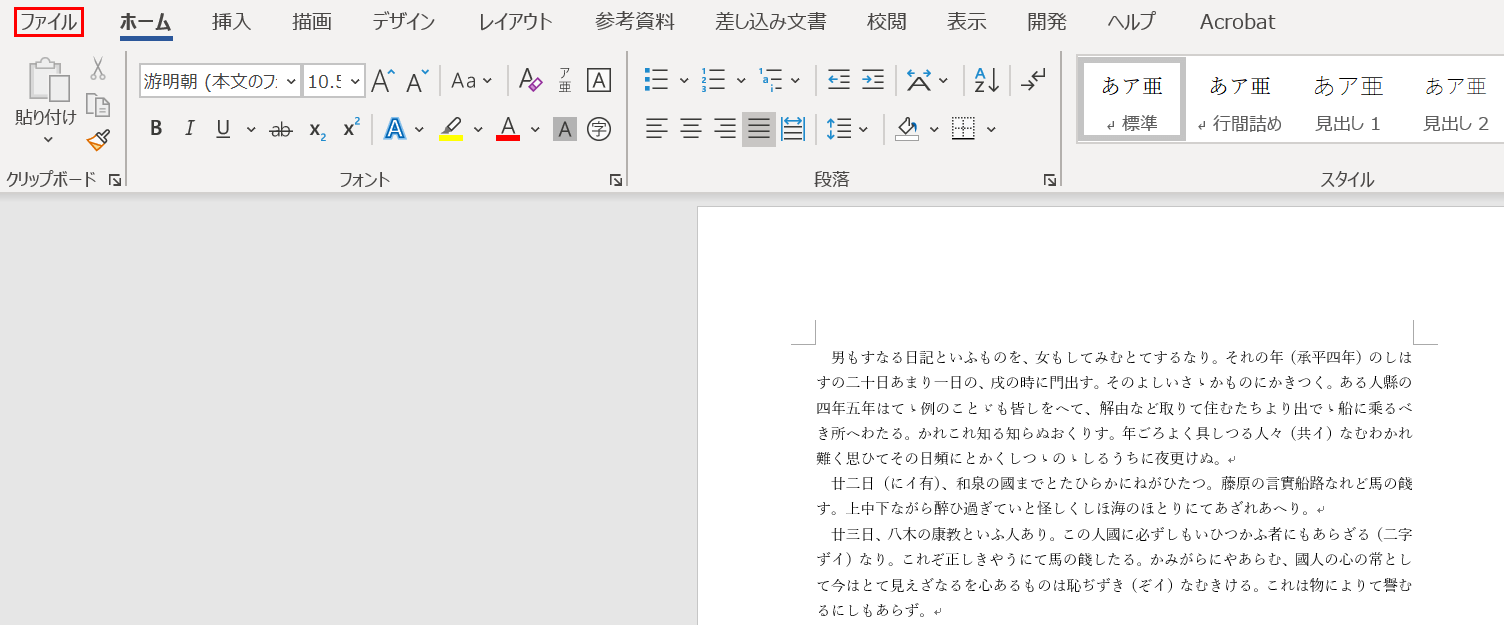Open line spacing options

(x=847, y=129)
